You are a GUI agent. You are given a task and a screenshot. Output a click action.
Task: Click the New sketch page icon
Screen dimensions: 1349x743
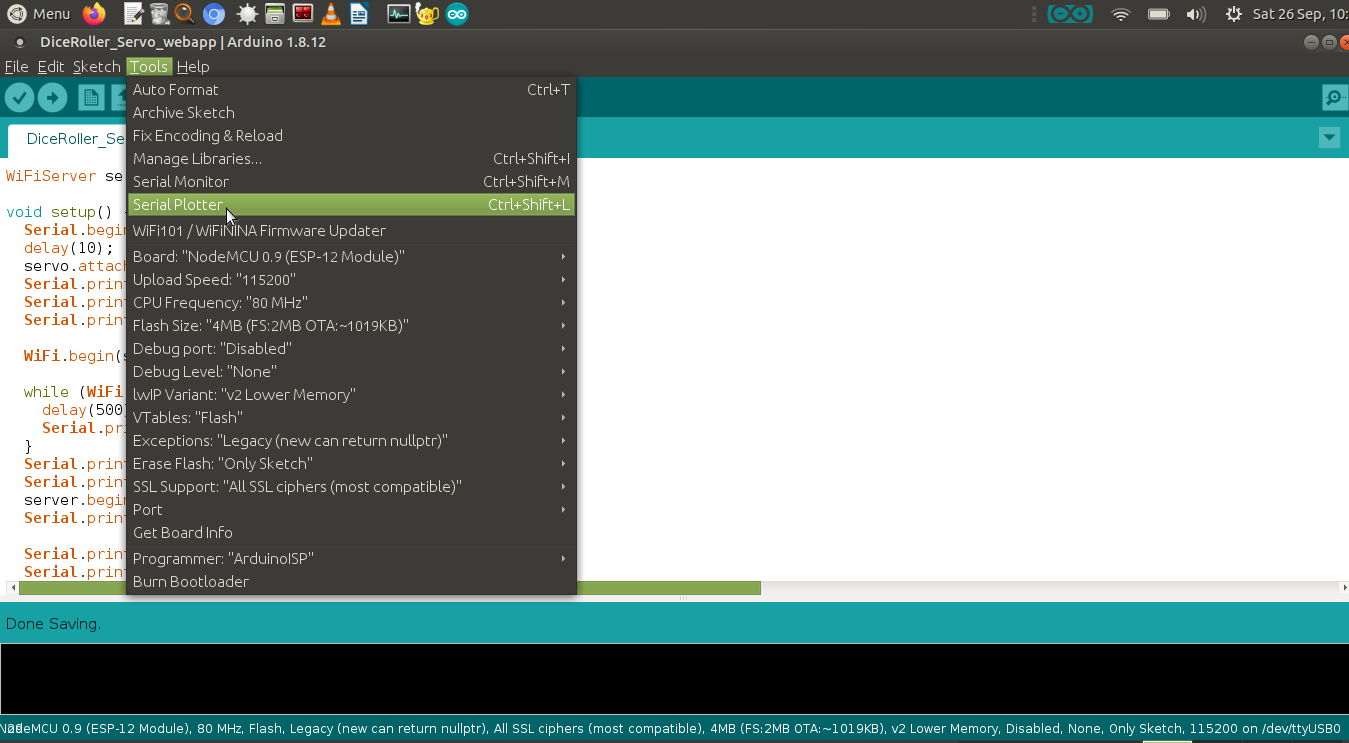(x=91, y=97)
